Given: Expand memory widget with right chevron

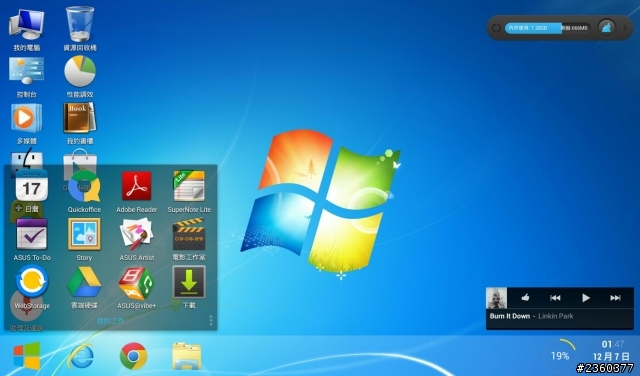Looking at the screenshot, I should point(624,28).
